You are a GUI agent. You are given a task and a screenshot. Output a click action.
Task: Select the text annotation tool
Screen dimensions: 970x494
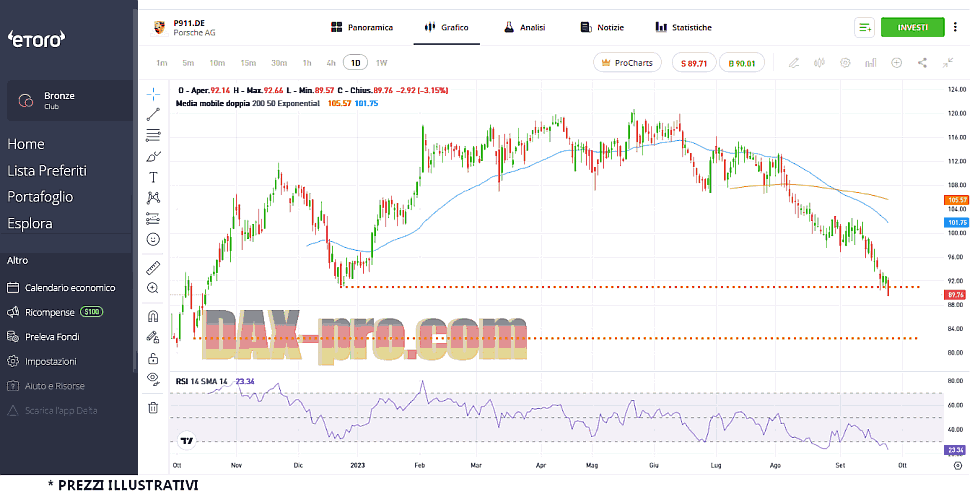coord(153,177)
